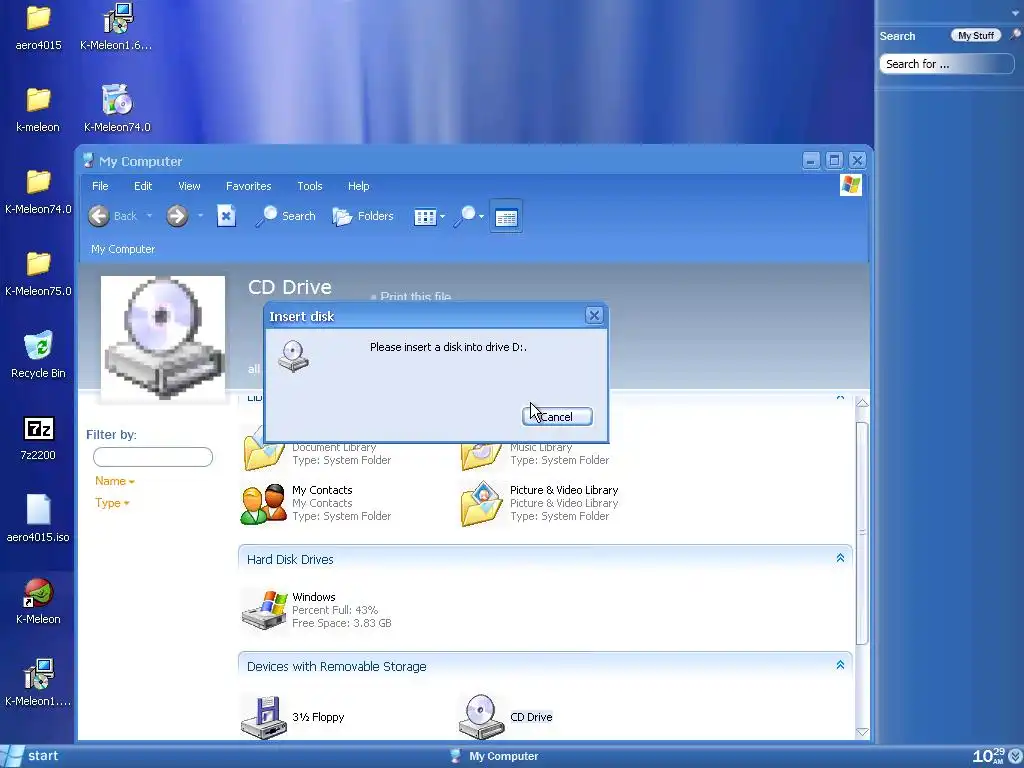
Task: Select the aero4015.iso file icon
Action: [39, 520]
